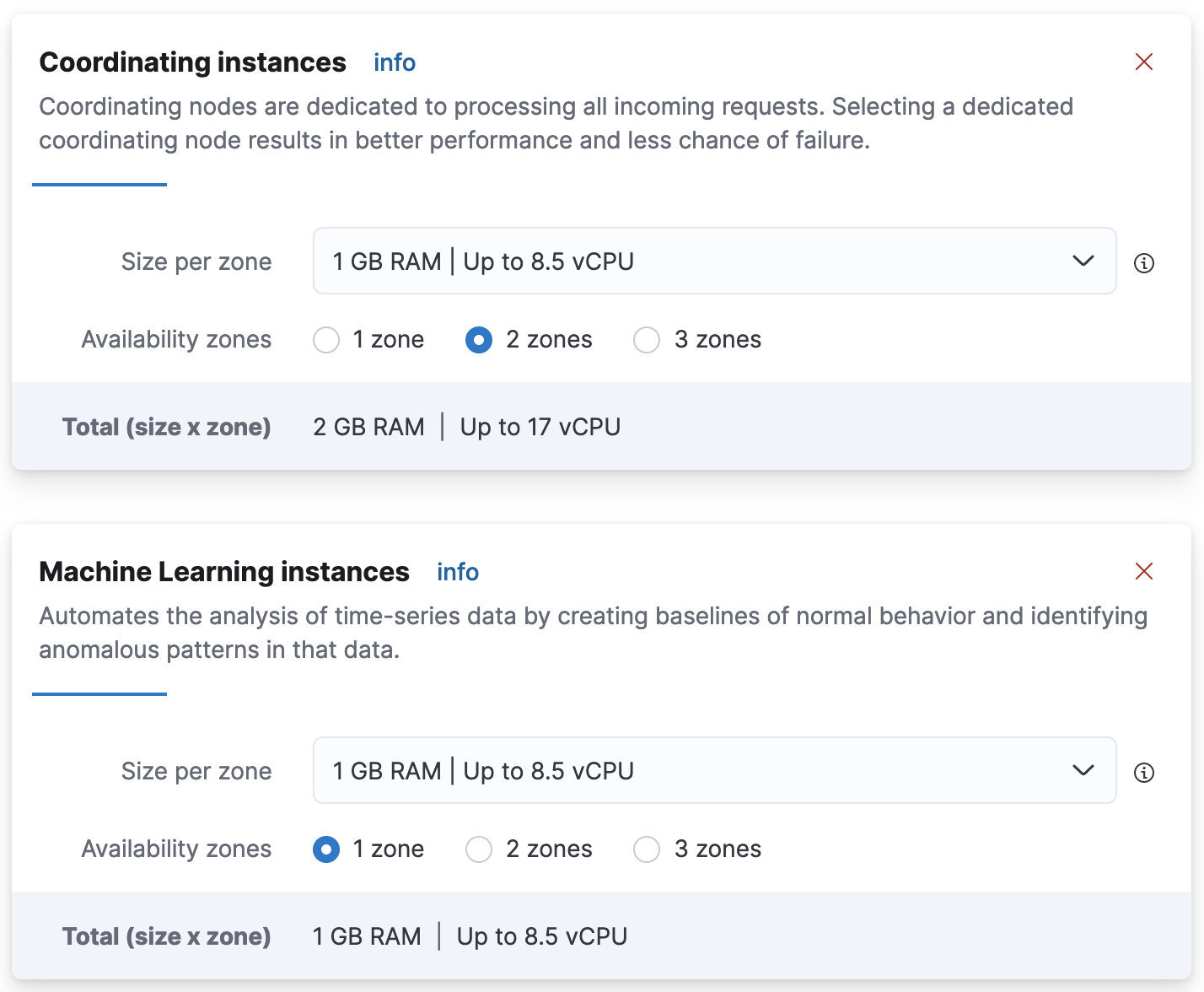Open info link next to Machine Learning instances heading

[x=457, y=571]
